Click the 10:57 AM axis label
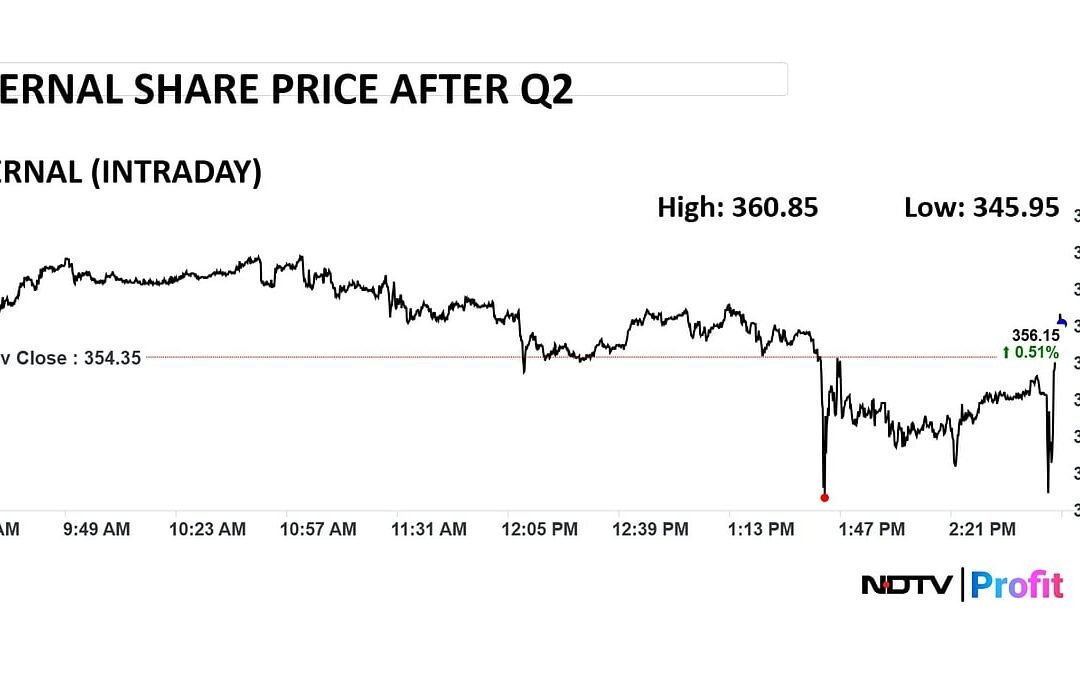 (x=319, y=530)
